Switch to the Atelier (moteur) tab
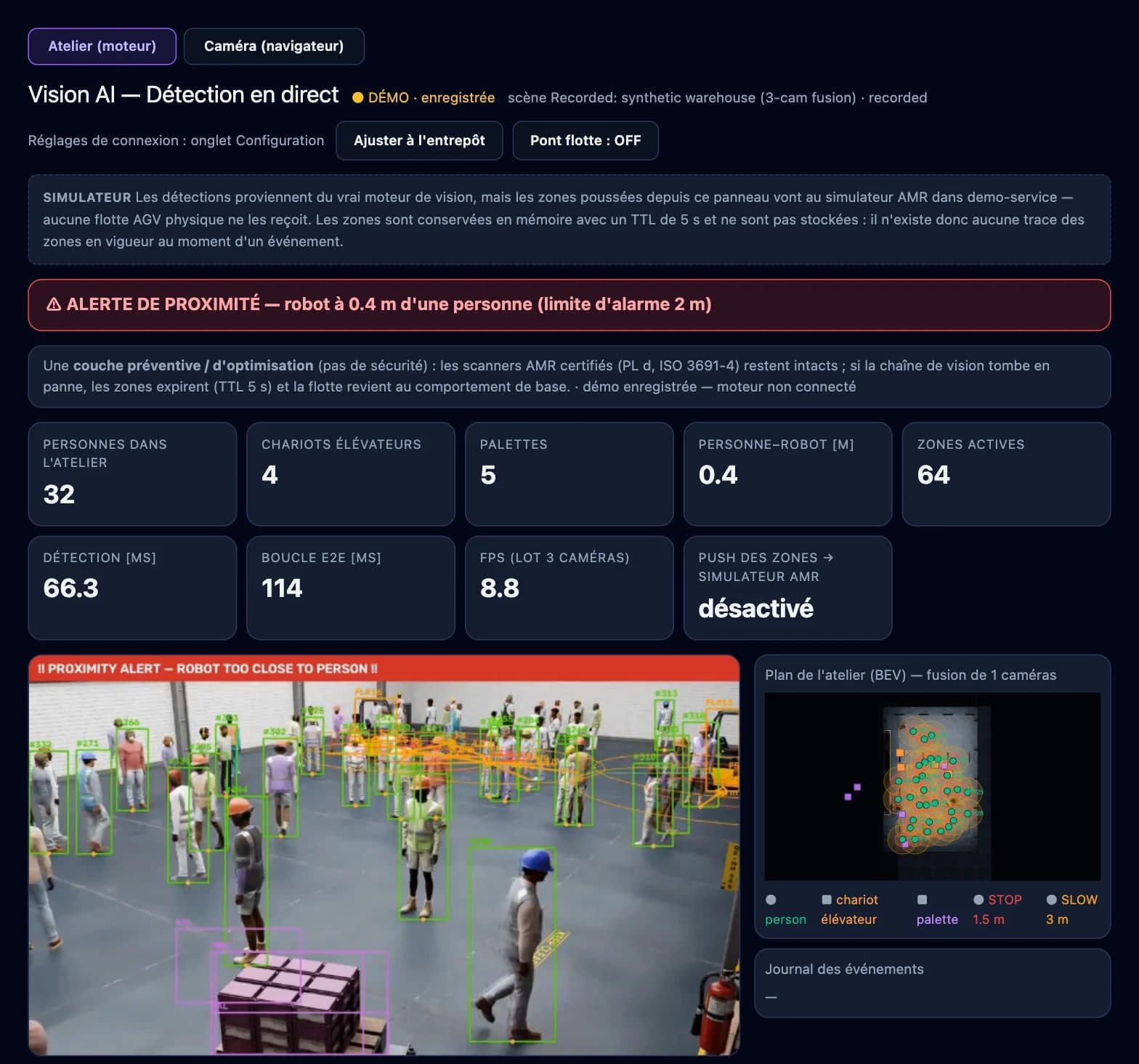This screenshot has height=1064, width=1139. 102,46
